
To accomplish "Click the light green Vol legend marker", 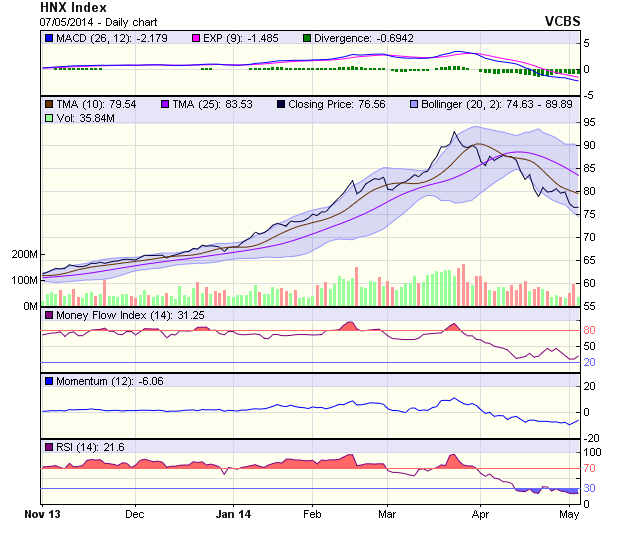I will 49,118.
